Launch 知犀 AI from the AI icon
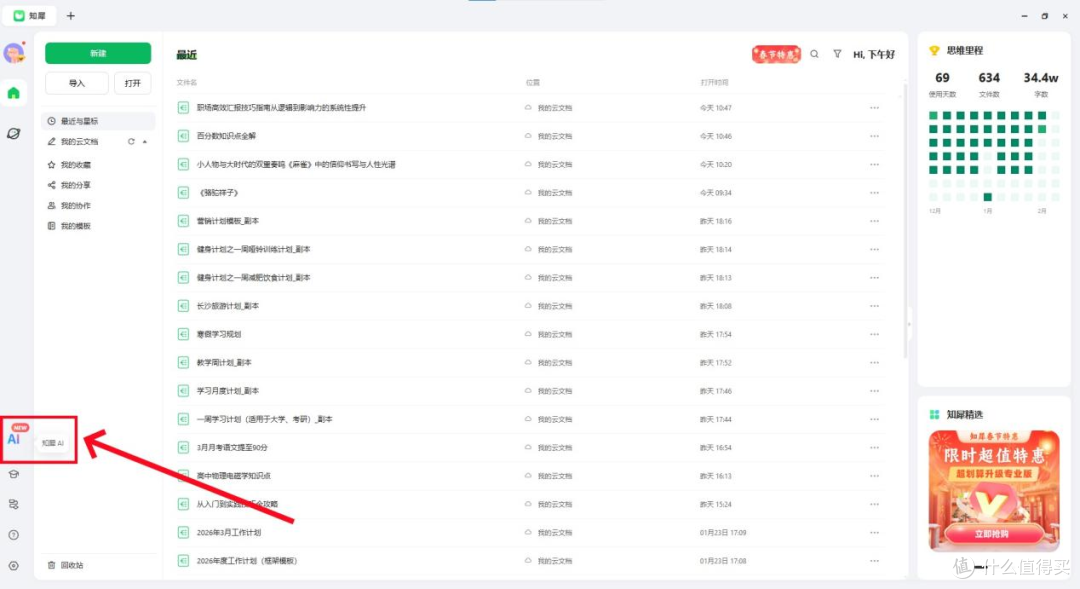The image size is (1080, 589). tap(14, 439)
